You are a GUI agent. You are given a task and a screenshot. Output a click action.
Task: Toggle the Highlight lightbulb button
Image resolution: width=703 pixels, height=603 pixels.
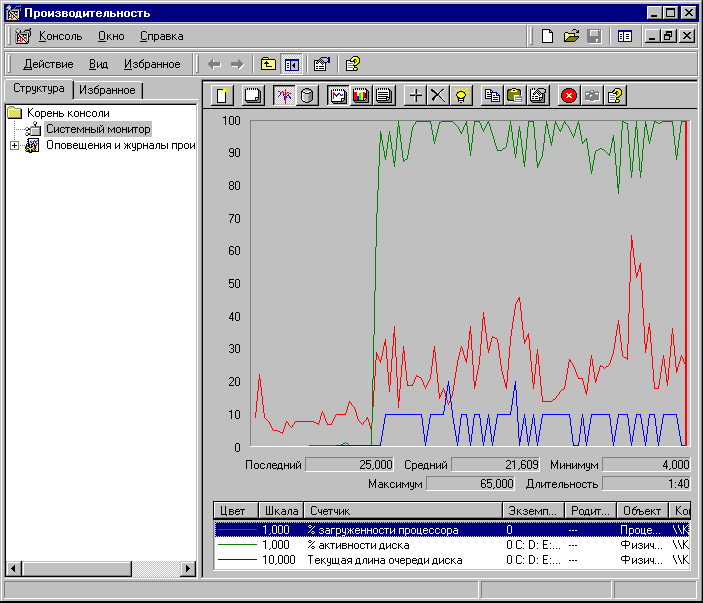click(461, 96)
